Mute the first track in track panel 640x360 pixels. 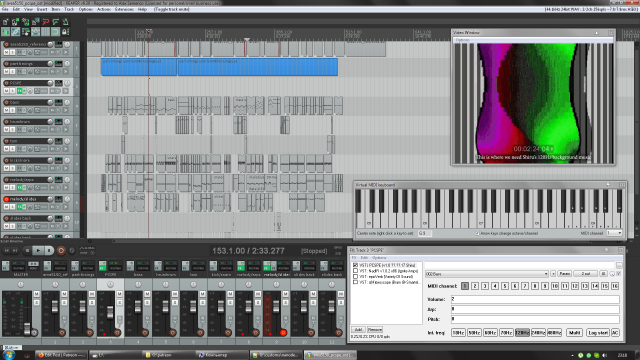(7, 52)
